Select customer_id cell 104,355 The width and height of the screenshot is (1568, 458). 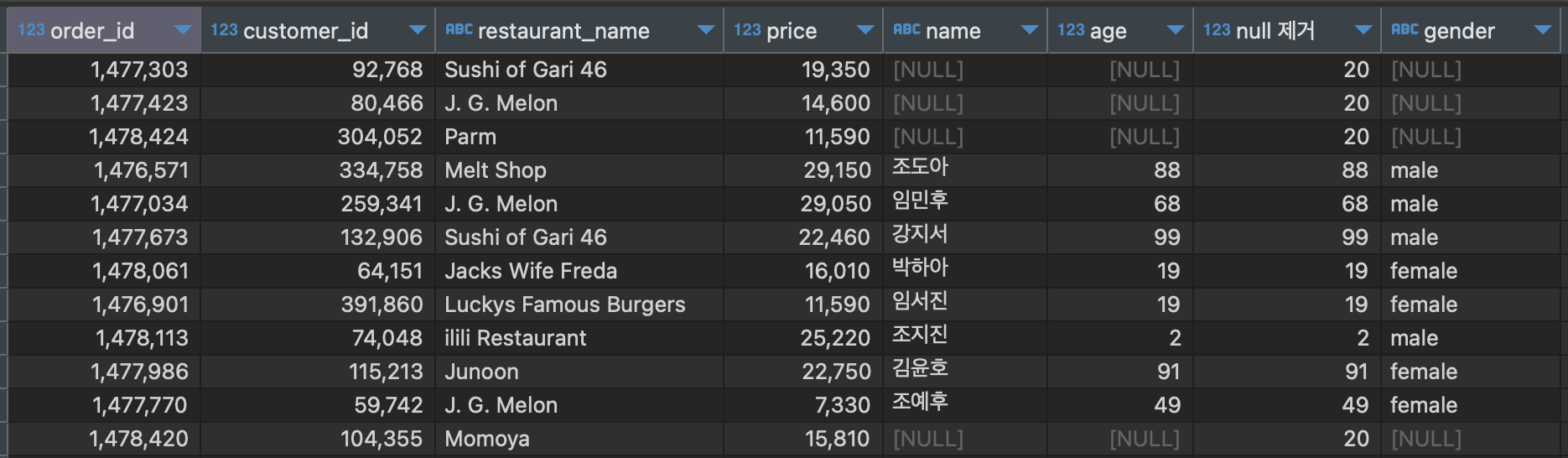[318, 439]
